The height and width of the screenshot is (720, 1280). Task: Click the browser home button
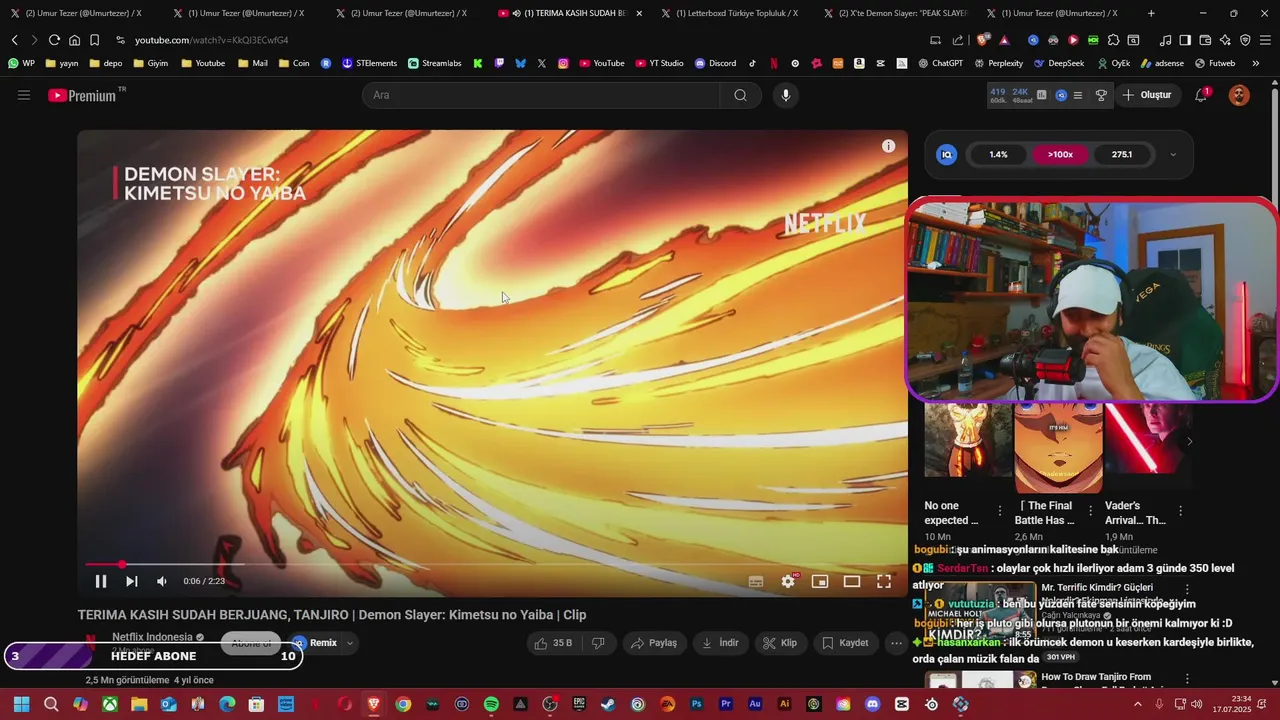pyautogui.click(x=74, y=40)
